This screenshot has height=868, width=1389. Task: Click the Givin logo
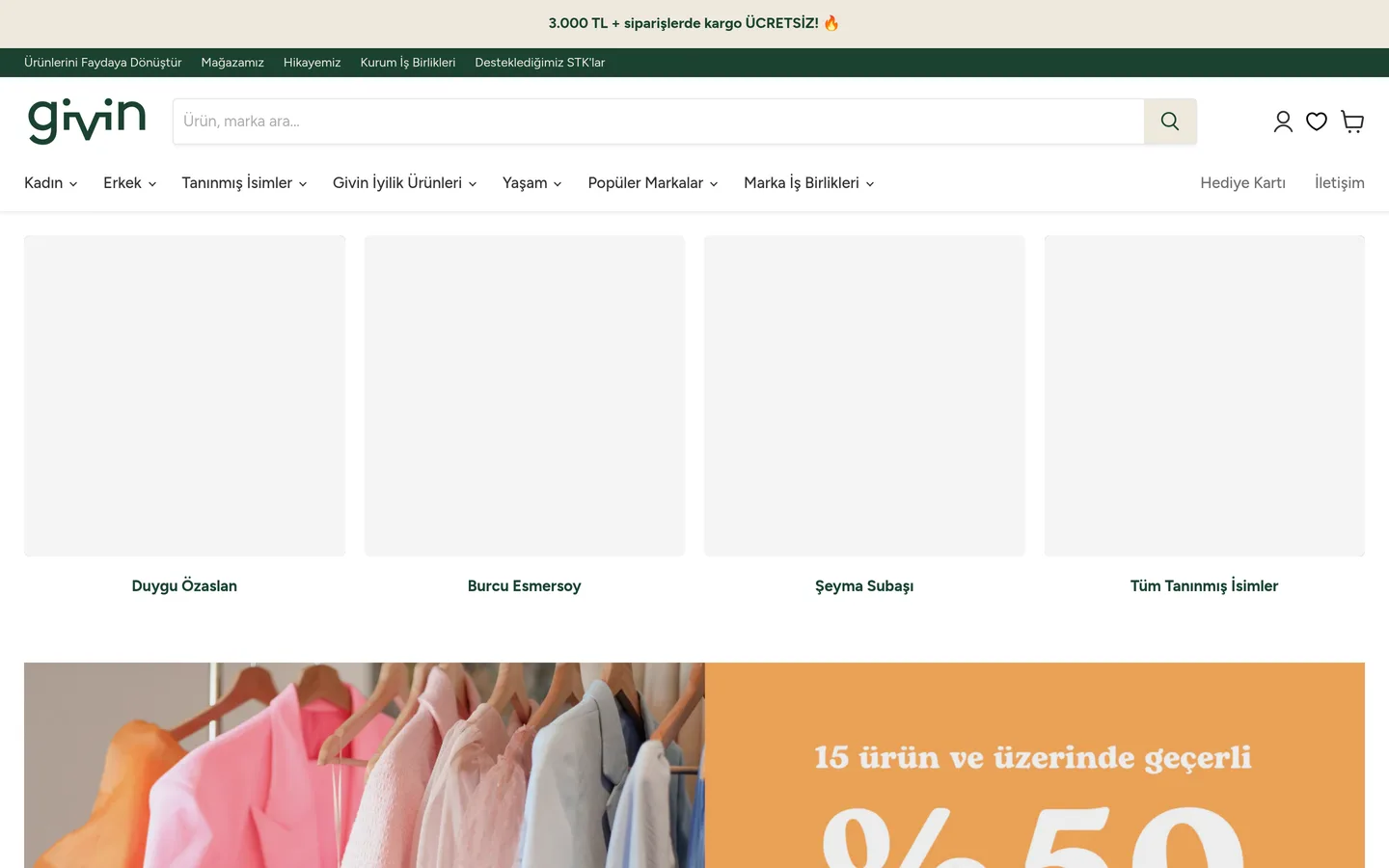pyautogui.click(x=87, y=121)
